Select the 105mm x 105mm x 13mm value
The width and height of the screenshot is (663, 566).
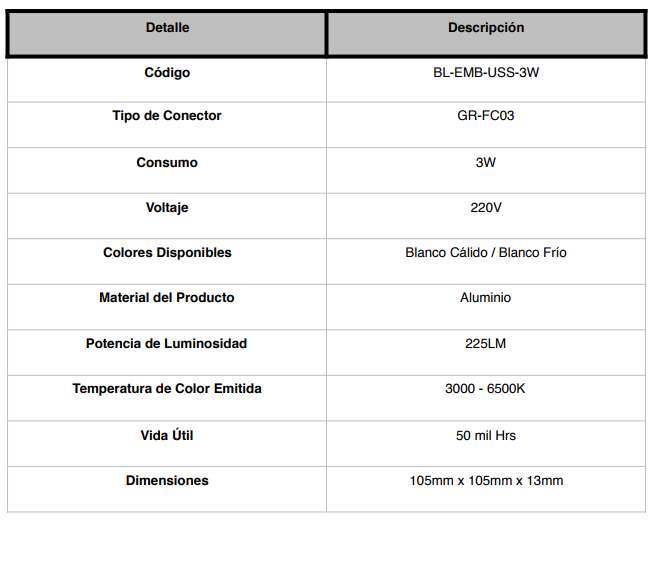486,481
